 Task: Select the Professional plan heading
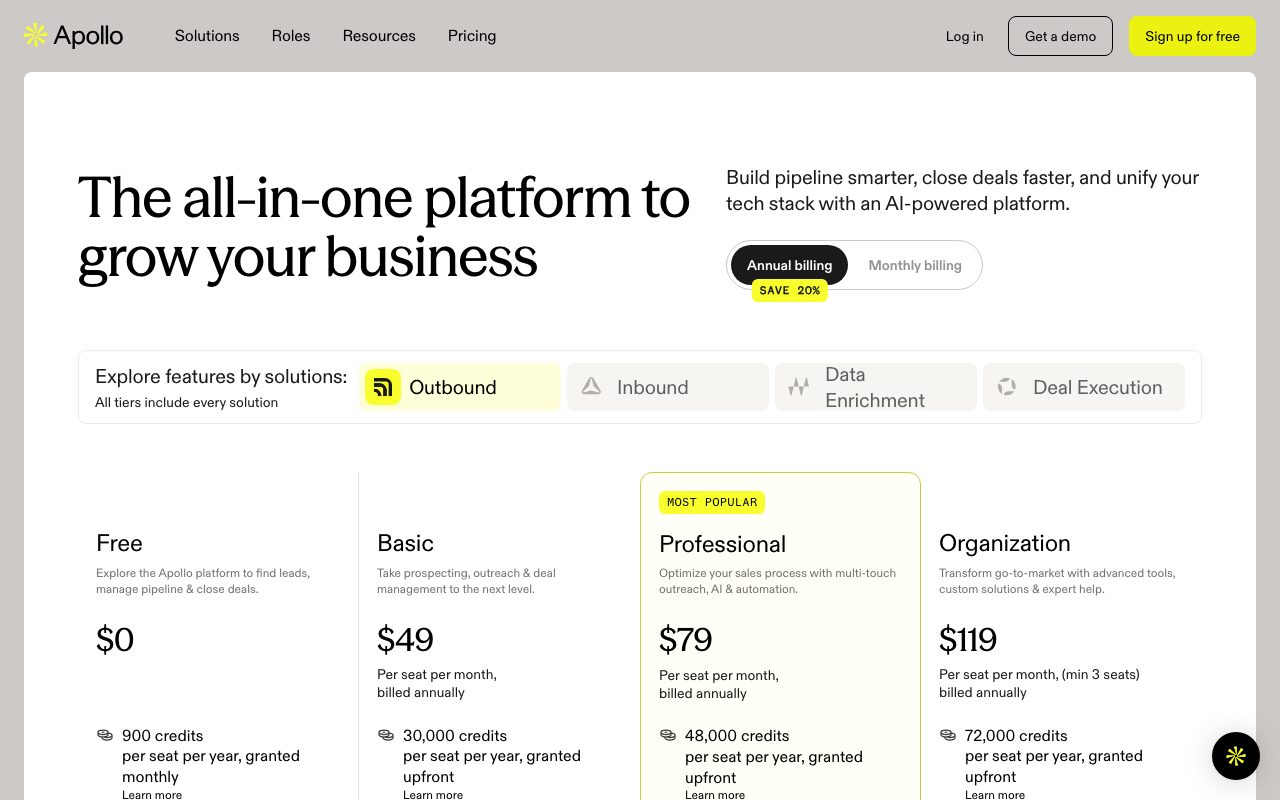[x=722, y=544]
